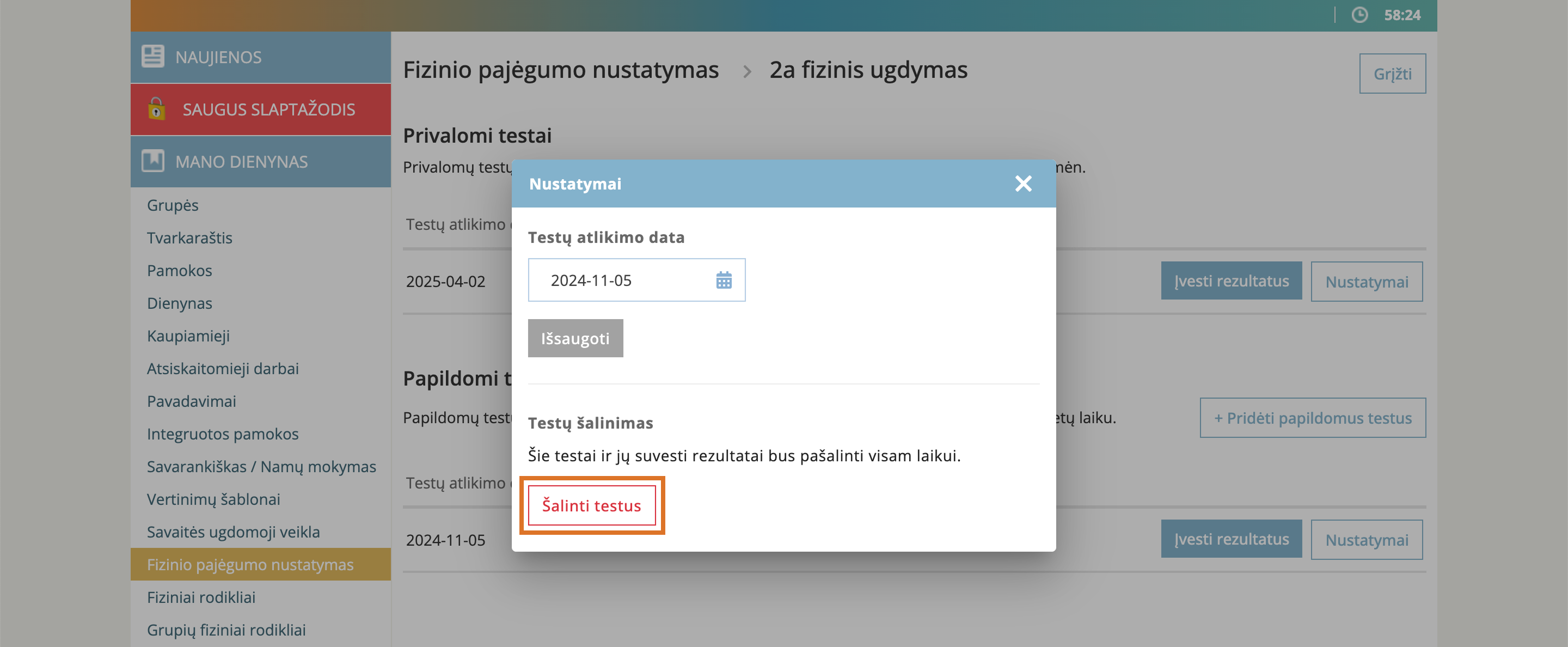Click the Naujienos newspaper icon
Image resolution: width=1568 pixels, height=647 pixels.
[153, 57]
